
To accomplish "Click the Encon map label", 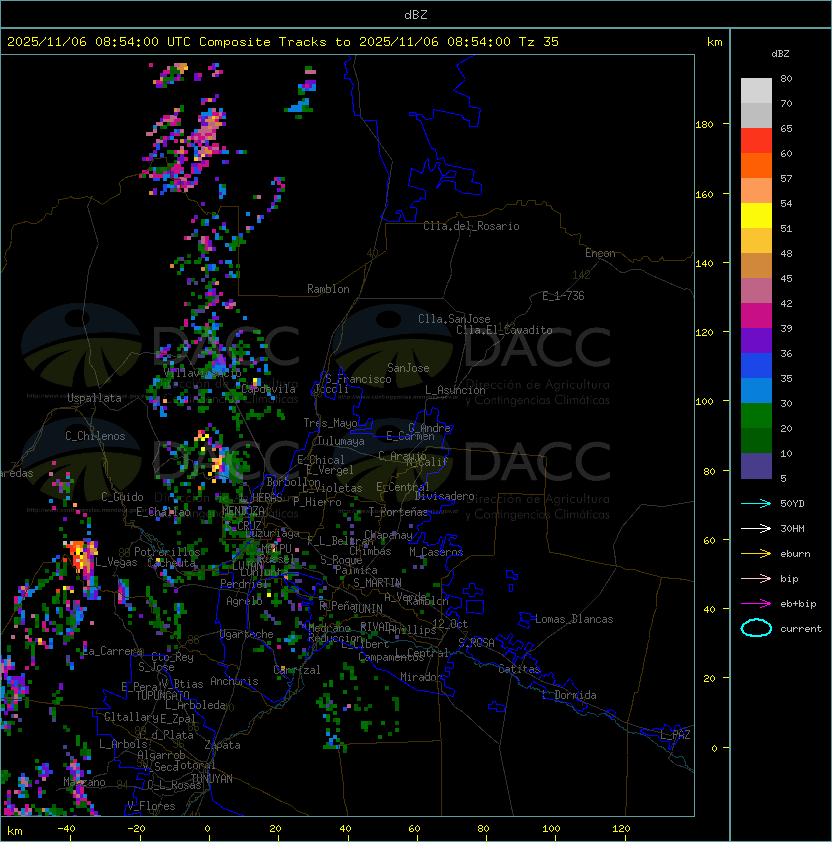I will click(600, 253).
